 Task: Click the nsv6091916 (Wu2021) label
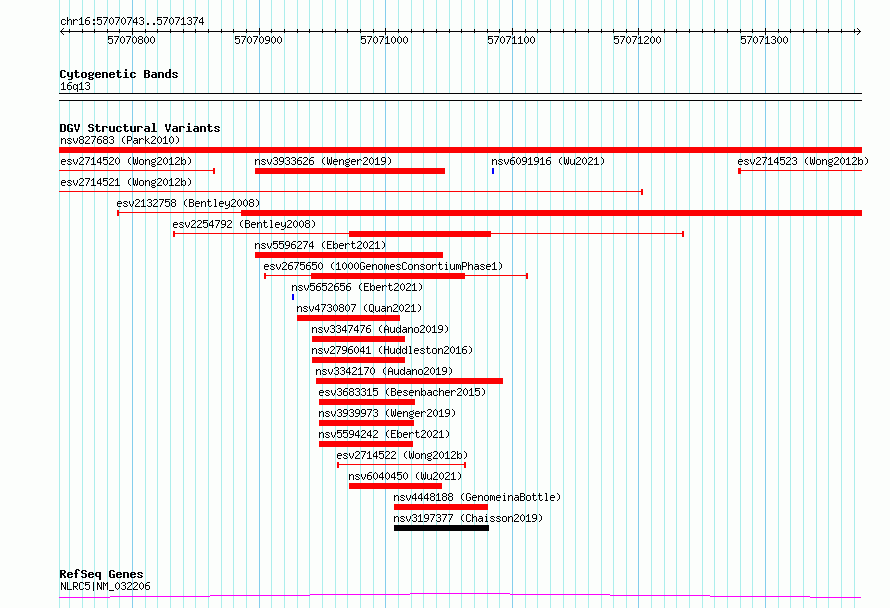pyautogui.click(x=548, y=161)
